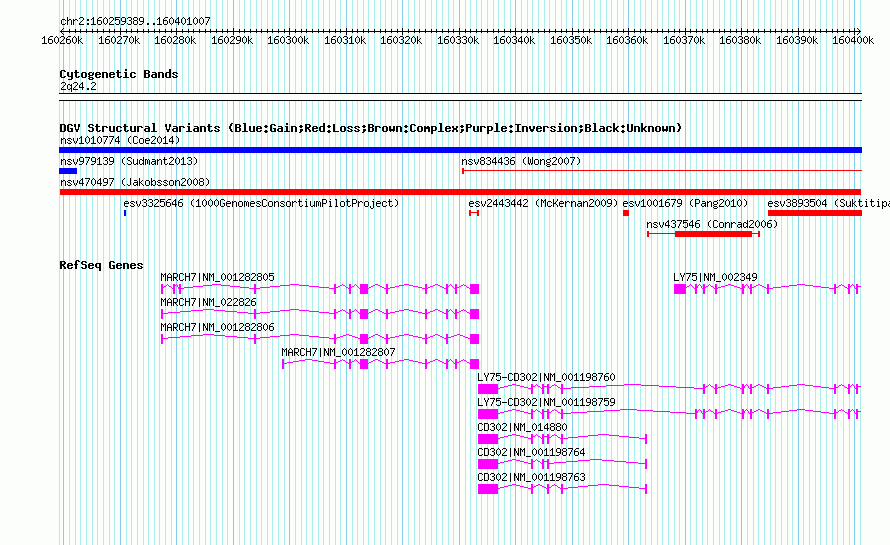Viewport: 890px width, 545px height.
Task: Open LY75-CD302|NM_001198759 transcript label
Action: click(x=546, y=402)
